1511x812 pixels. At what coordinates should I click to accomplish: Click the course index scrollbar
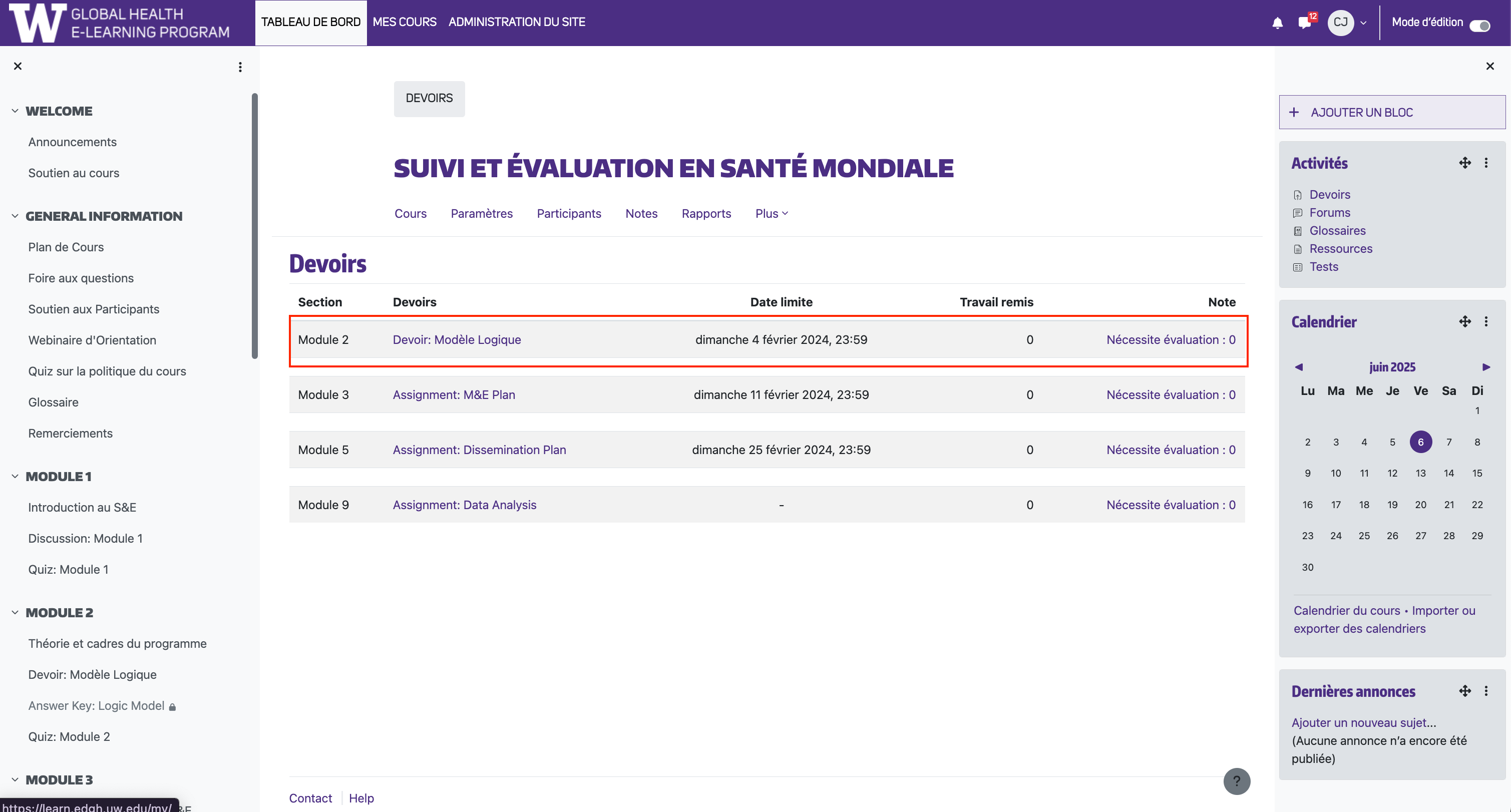tap(254, 226)
